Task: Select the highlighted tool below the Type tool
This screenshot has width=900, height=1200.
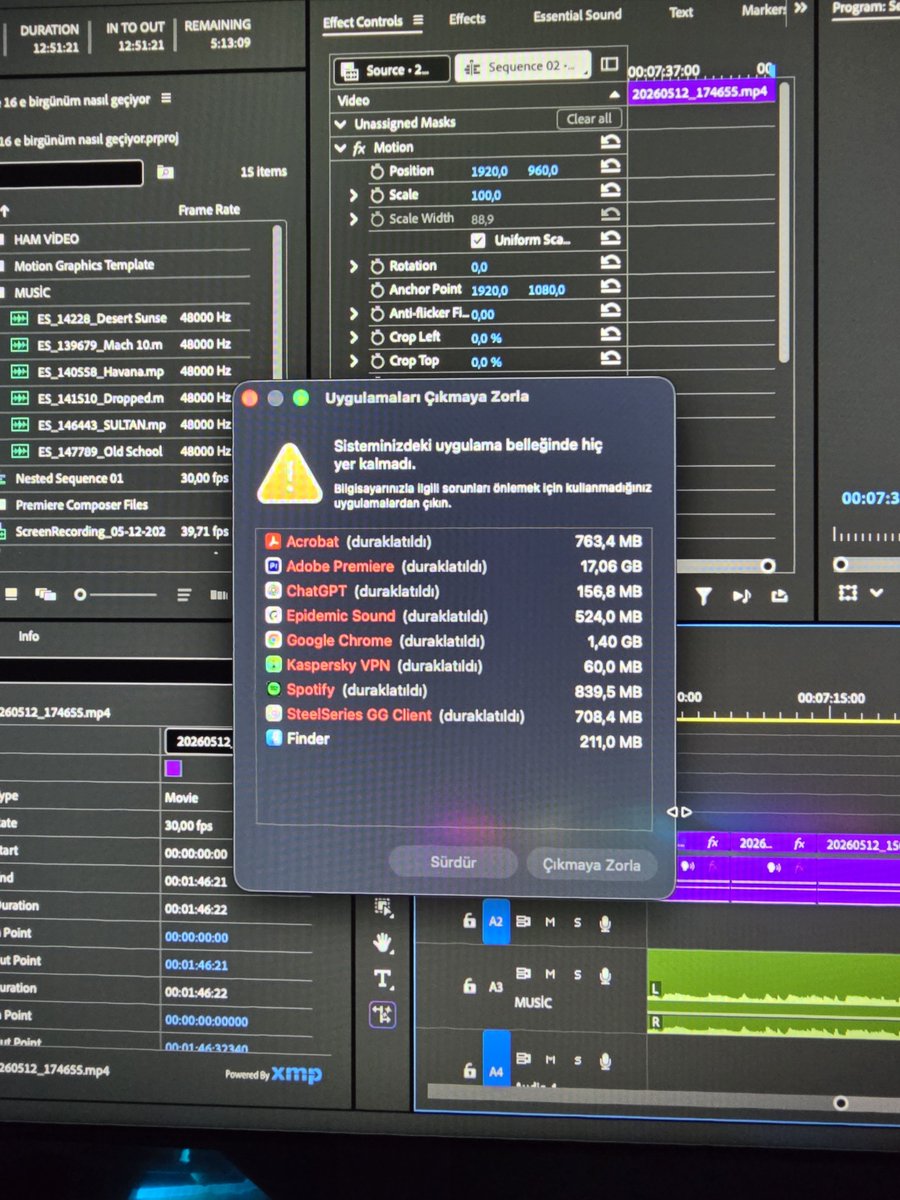Action: point(382,1014)
